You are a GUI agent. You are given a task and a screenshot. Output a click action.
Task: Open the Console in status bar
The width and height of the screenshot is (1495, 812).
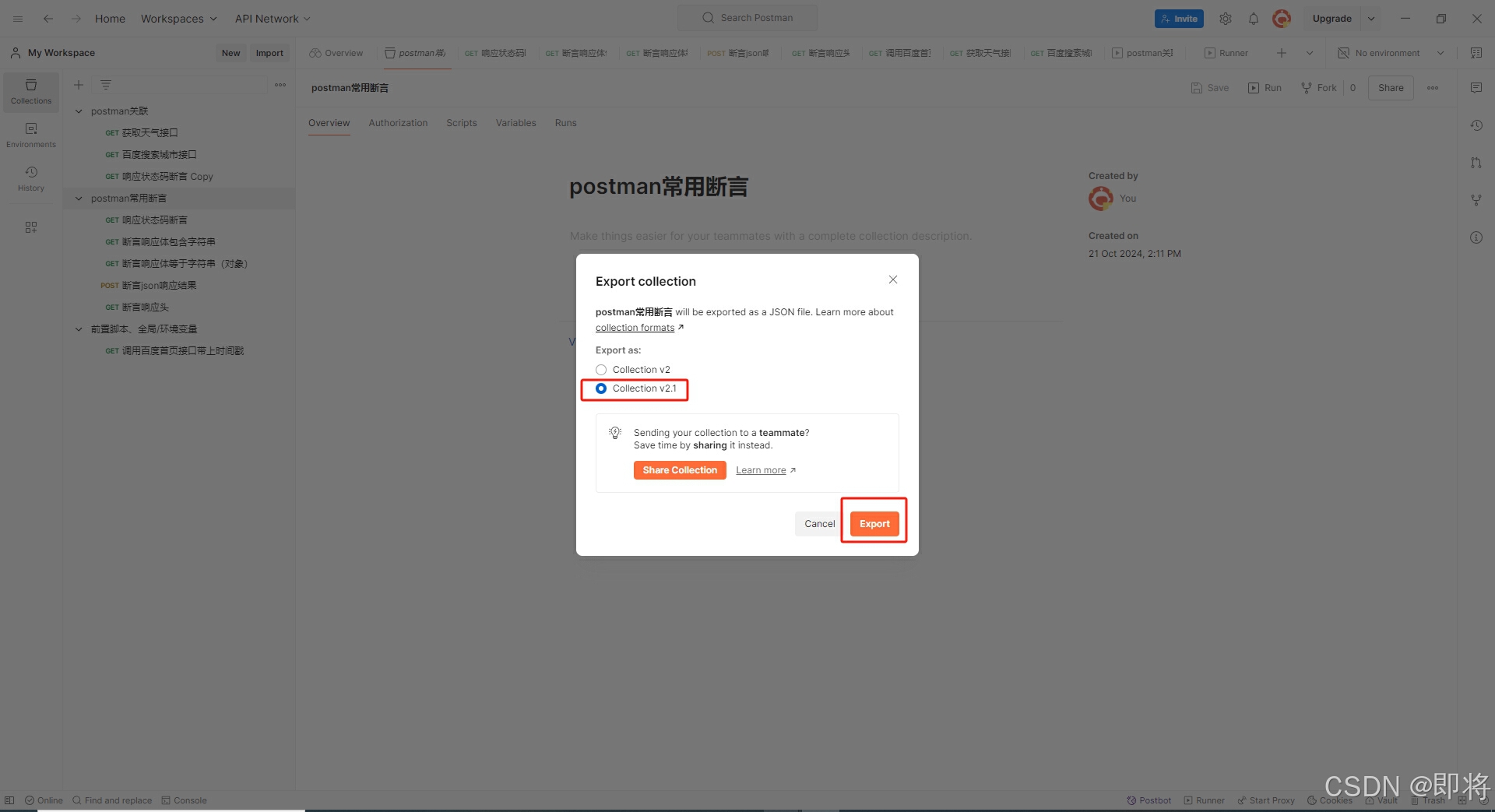tap(184, 800)
